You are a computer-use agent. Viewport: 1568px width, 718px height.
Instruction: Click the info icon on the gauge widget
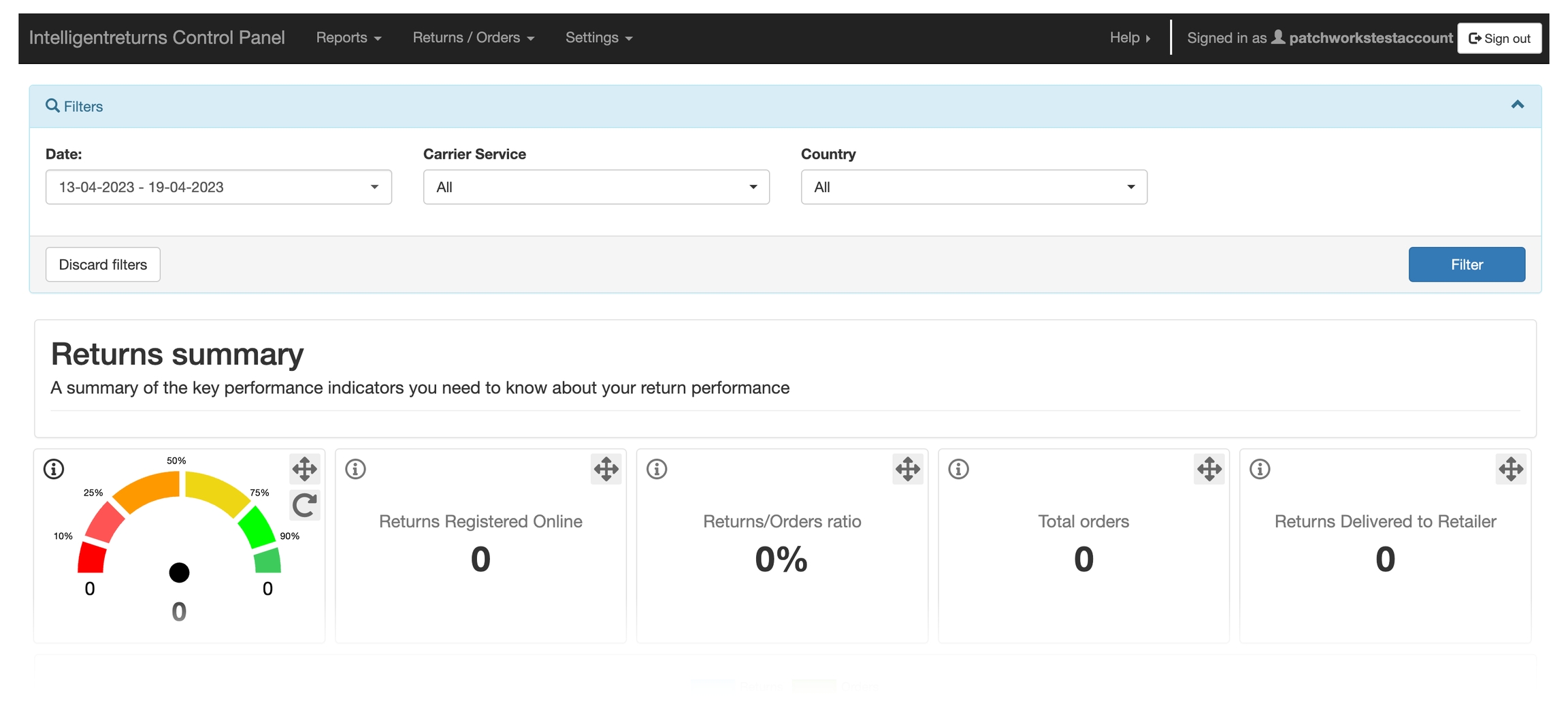click(x=54, y=469)
